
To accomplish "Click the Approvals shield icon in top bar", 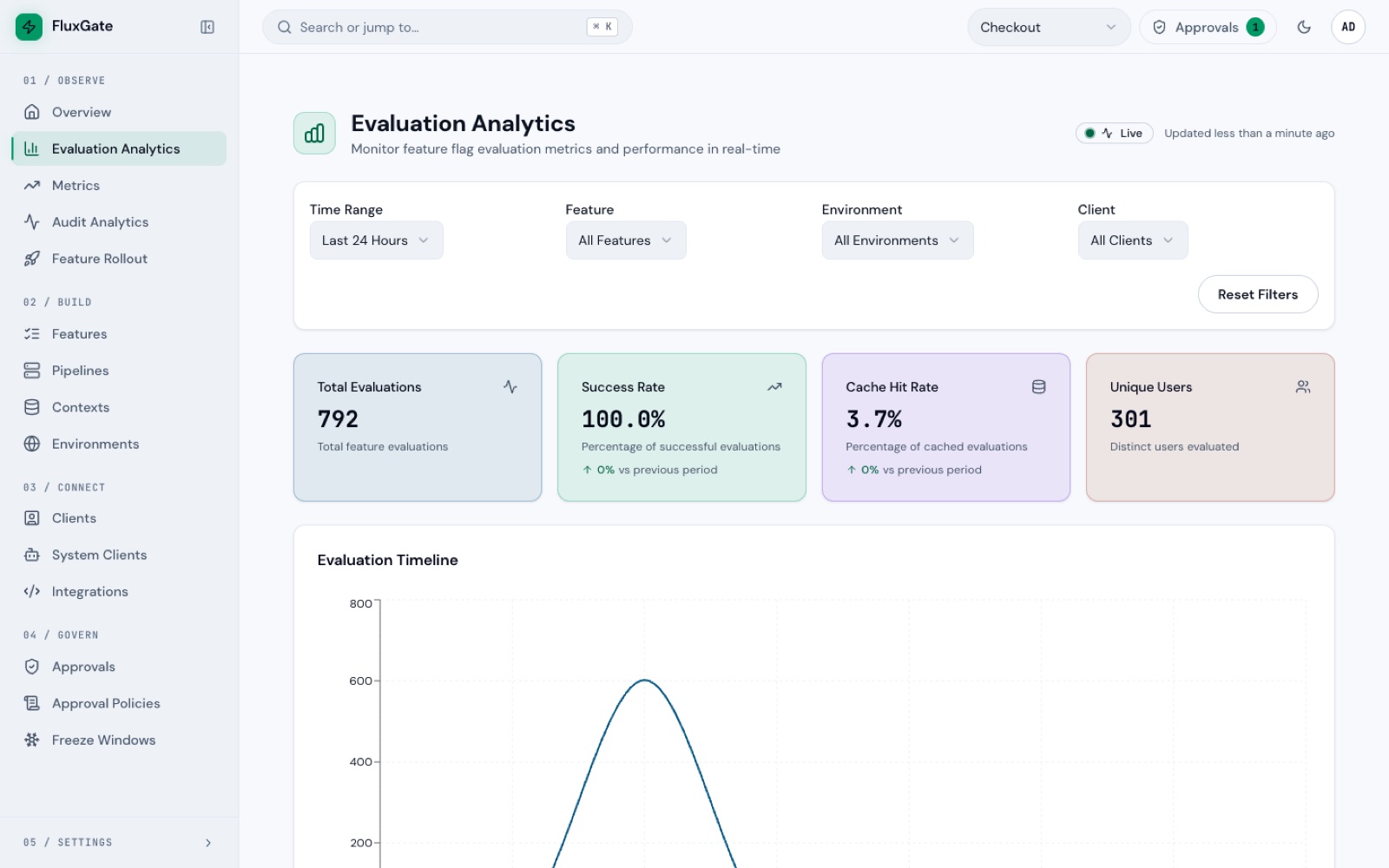I will (1159, 28).
